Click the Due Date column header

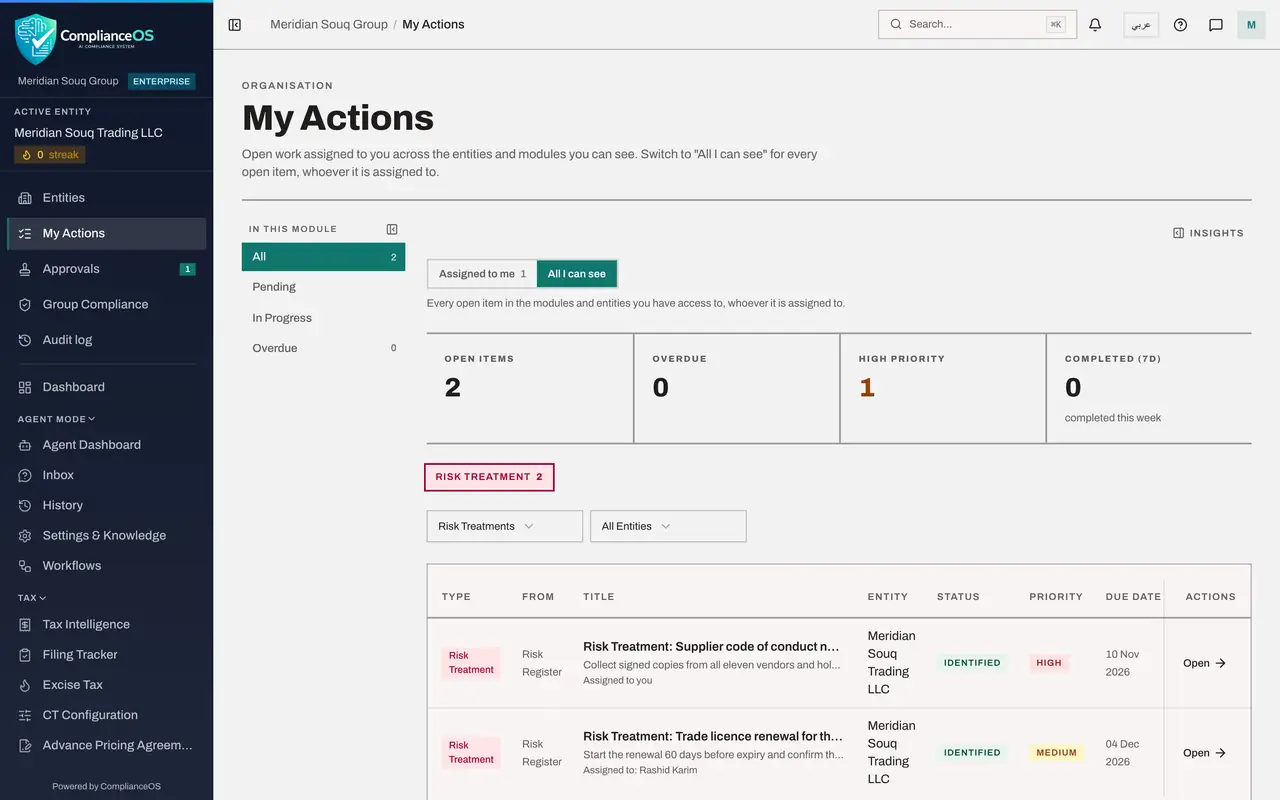[x=1133, y=597]
